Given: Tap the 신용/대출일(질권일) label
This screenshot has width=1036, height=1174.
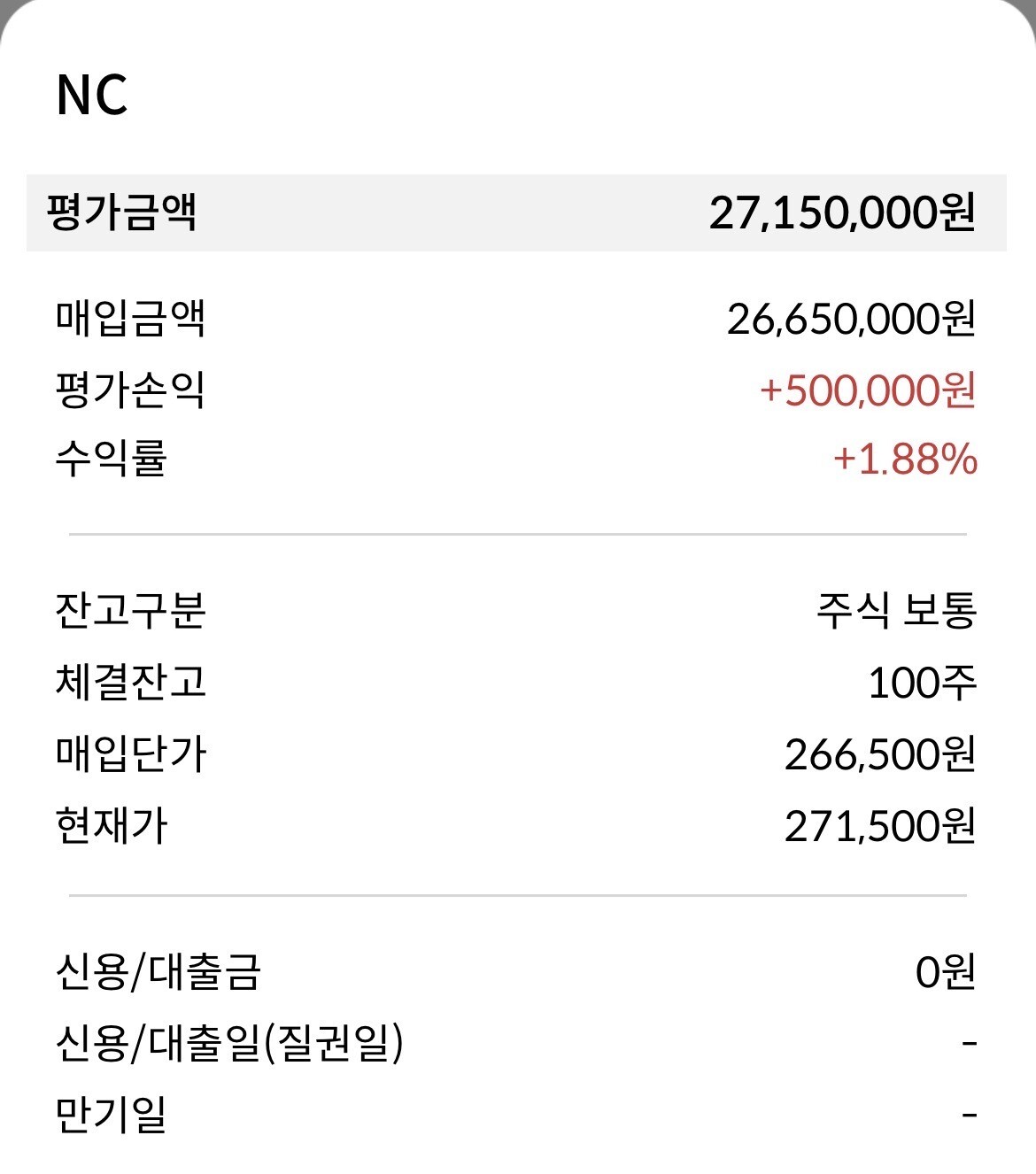Looking at the screenshot, I should (x=229, y=1043).
